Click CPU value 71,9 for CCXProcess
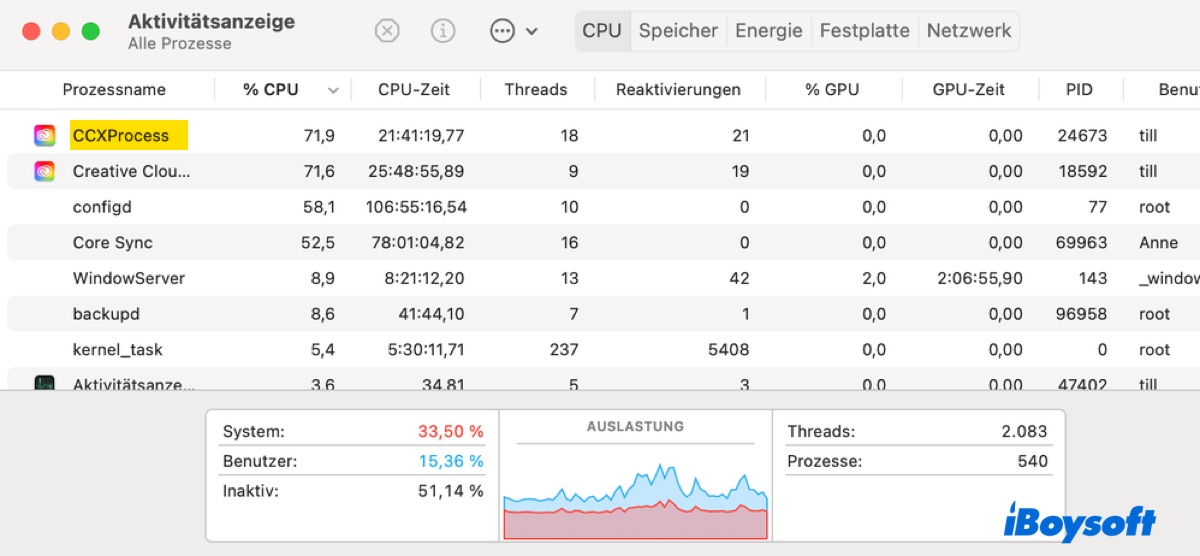 pyautogui.click(x=319, y=136)
